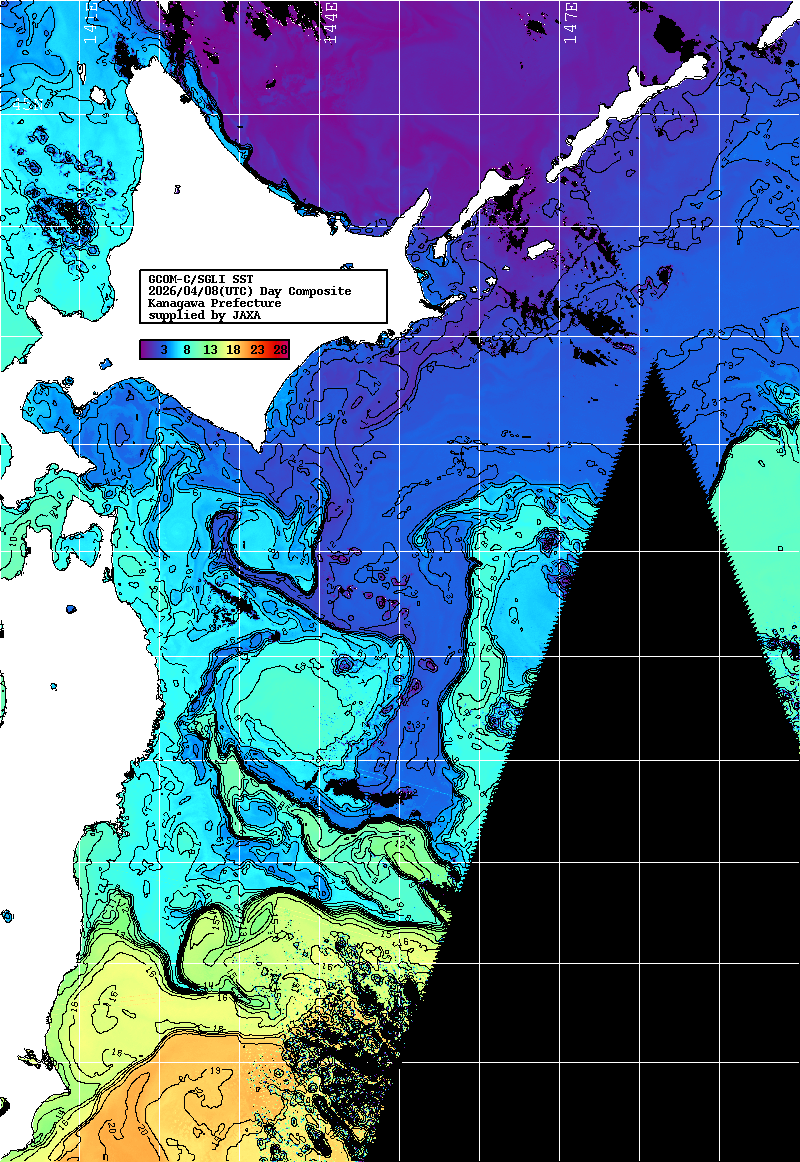Select the yellow 18 value on the color bar
Viewport: 800px width, 1162px height.
233,350
